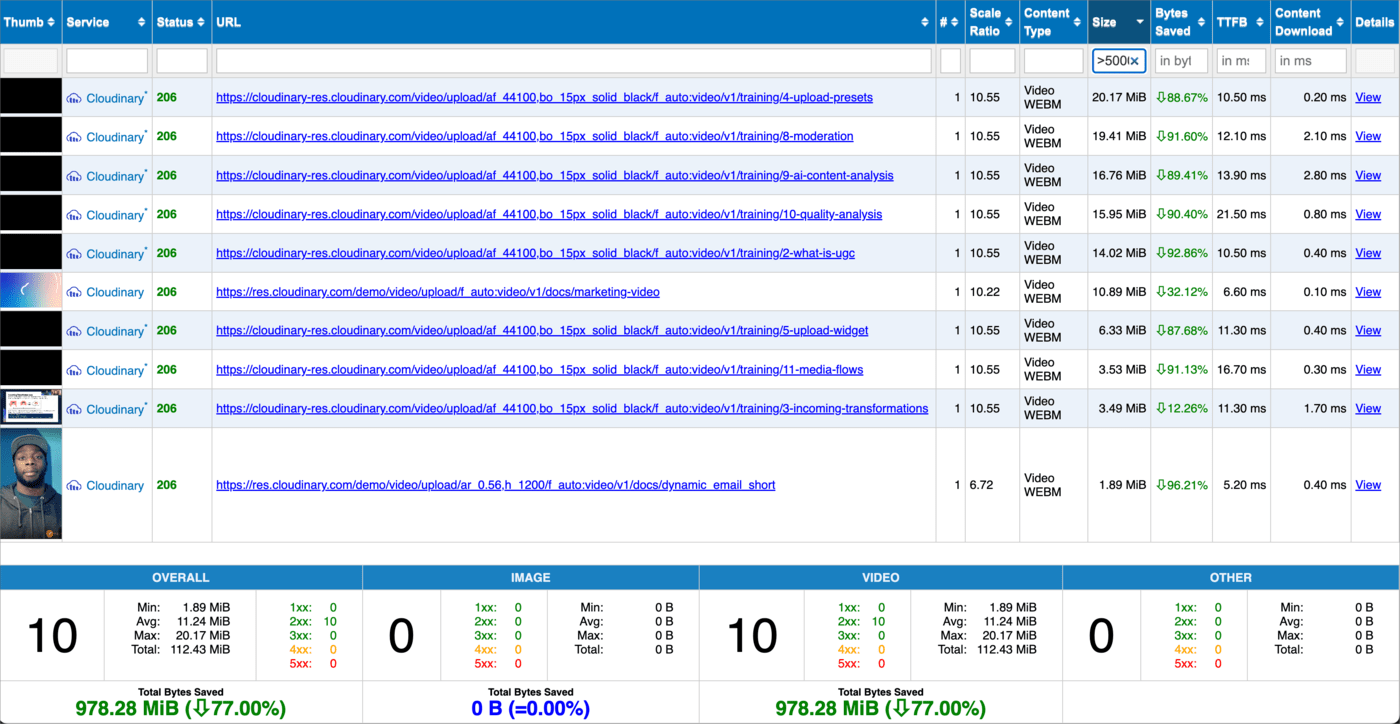Follow the dynamic_email_short video URL

click(496, 485)
